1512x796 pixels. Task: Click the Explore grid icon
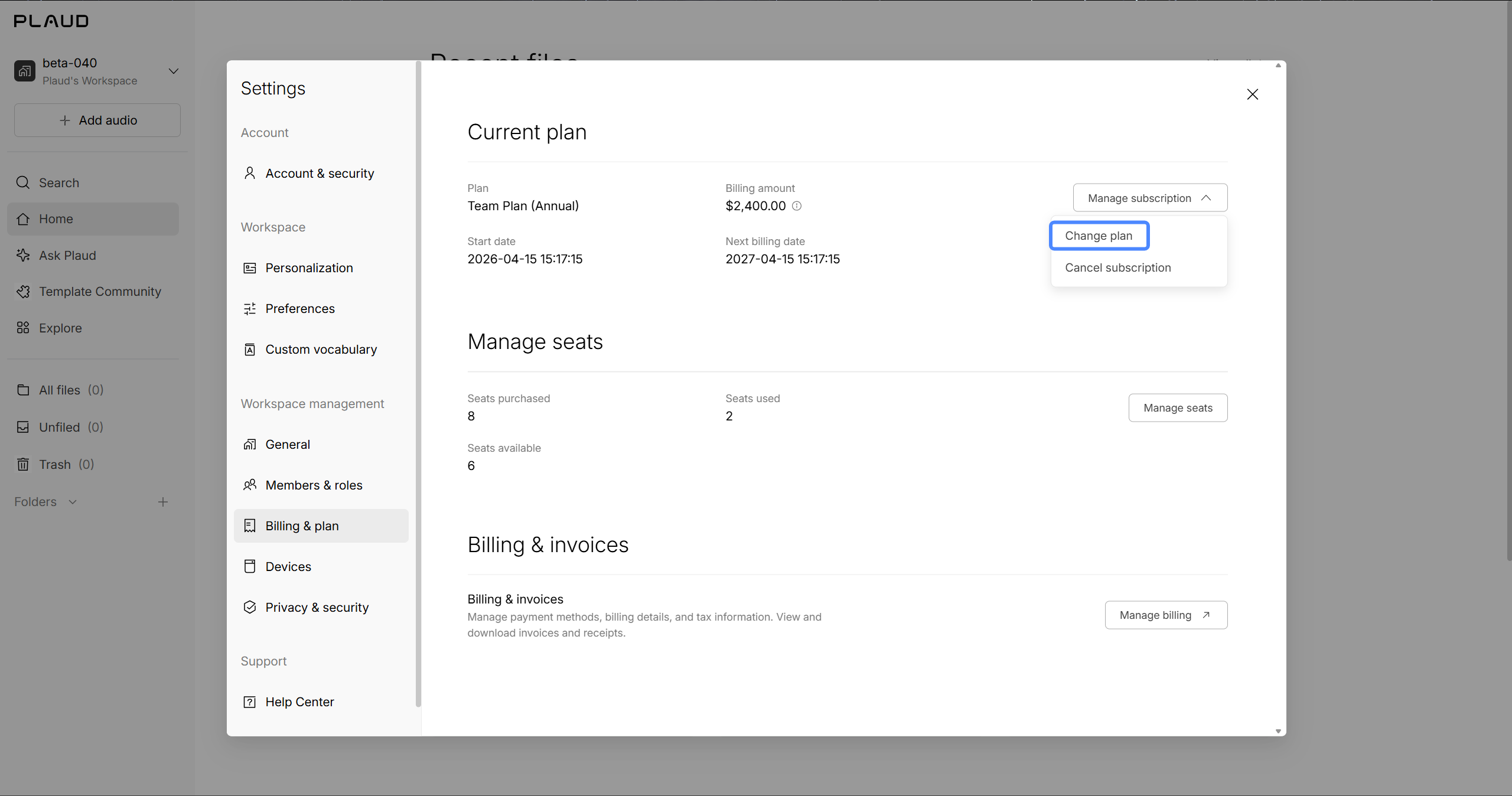(x=23, y=328)
